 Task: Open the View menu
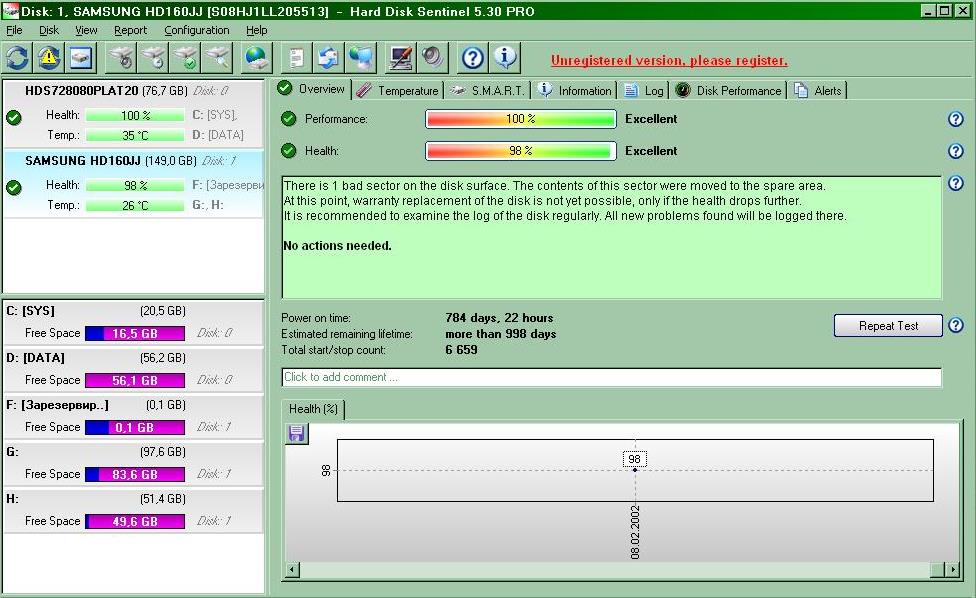(x=86, y=30)
